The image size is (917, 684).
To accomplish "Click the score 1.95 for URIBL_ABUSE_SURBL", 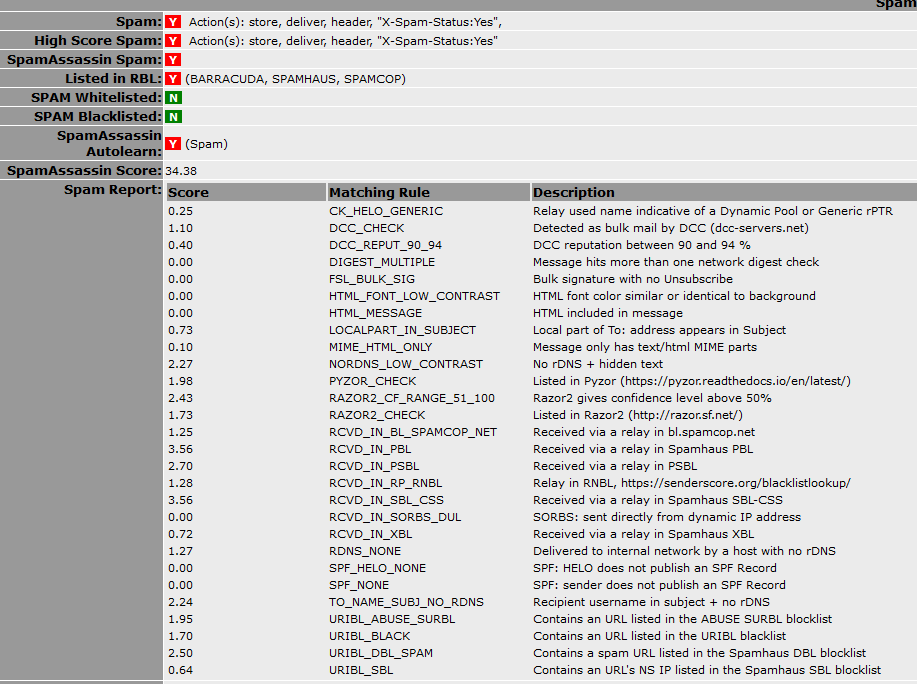I will 181,619.
